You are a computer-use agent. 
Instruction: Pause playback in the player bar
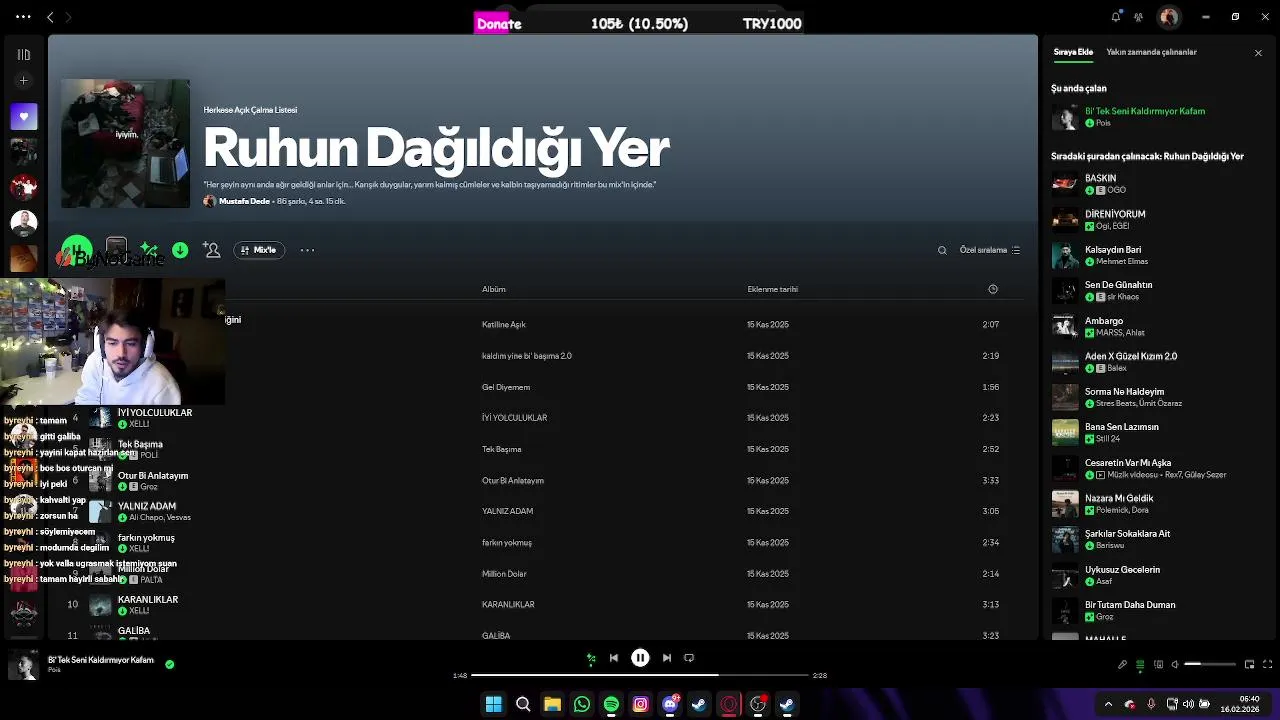point(640,658)
